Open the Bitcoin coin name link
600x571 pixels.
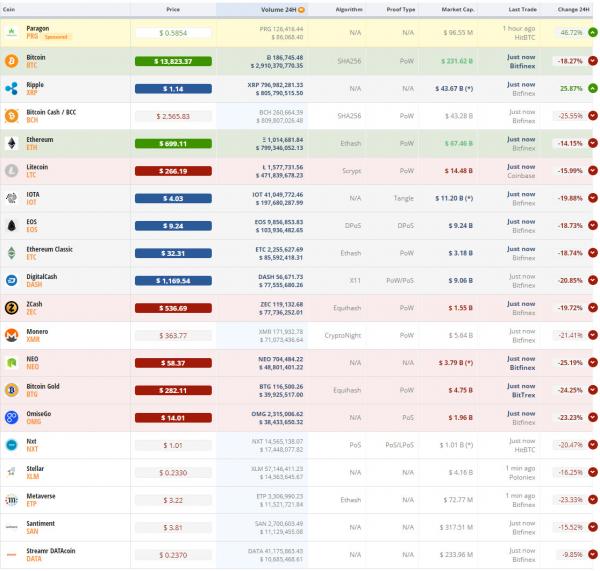click(x=36, y=57)
